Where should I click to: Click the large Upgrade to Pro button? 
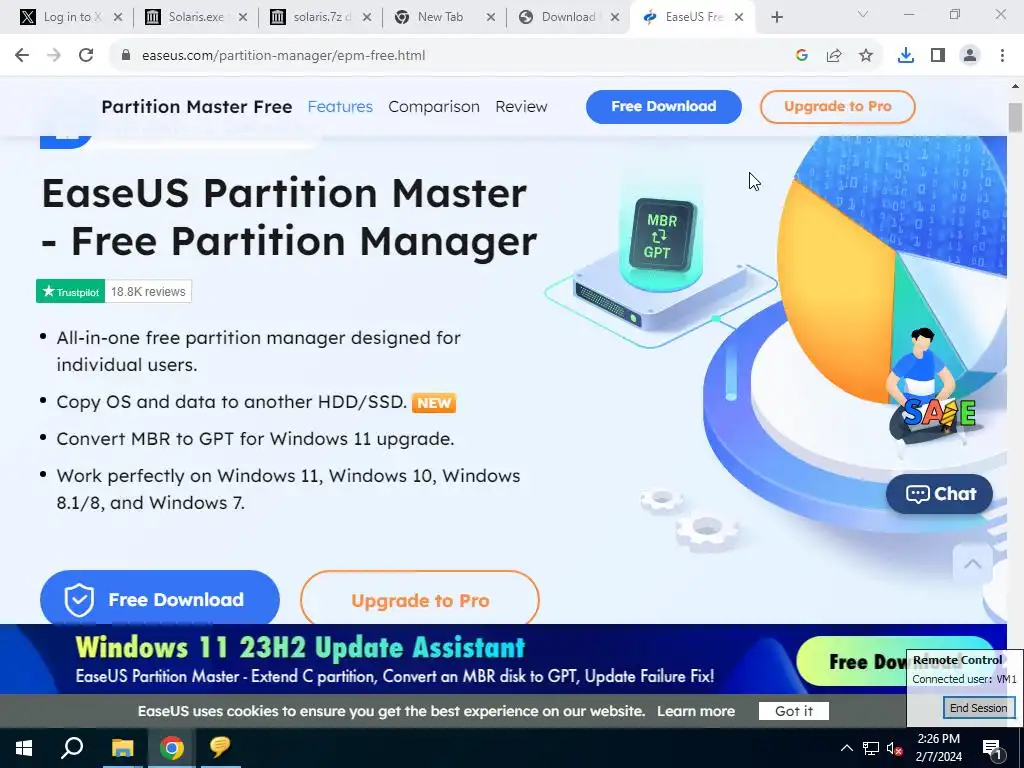pos(420,600)
